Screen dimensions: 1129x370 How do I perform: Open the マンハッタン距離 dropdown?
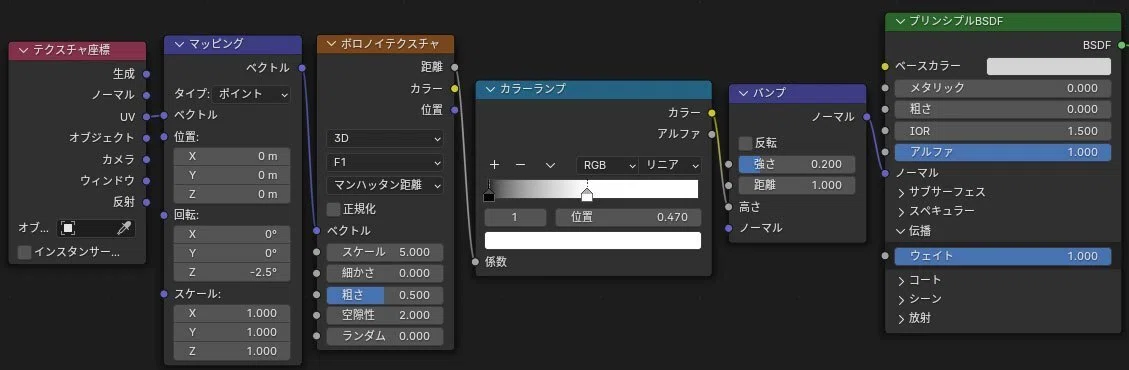(x=385, y=185)
